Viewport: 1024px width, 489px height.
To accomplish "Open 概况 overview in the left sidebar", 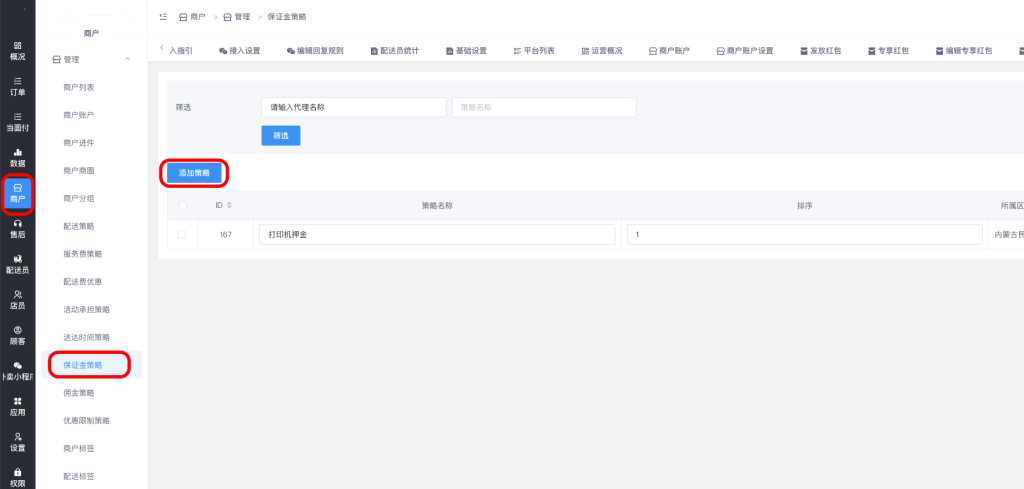I will 17,51.
